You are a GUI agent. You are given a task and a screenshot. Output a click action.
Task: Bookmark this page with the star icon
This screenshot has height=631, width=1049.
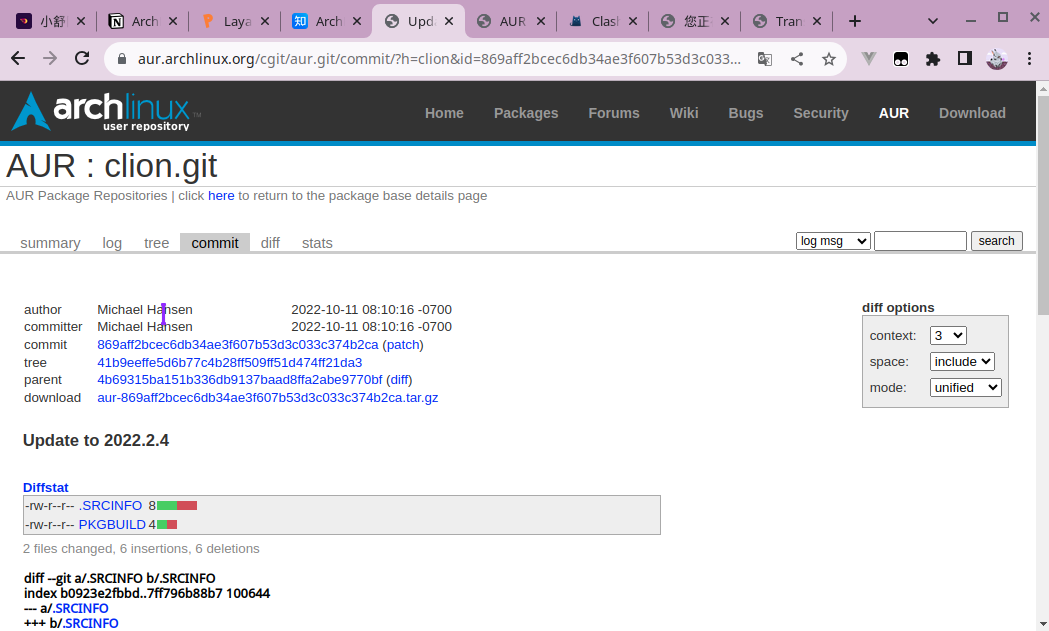coord(828,59)
